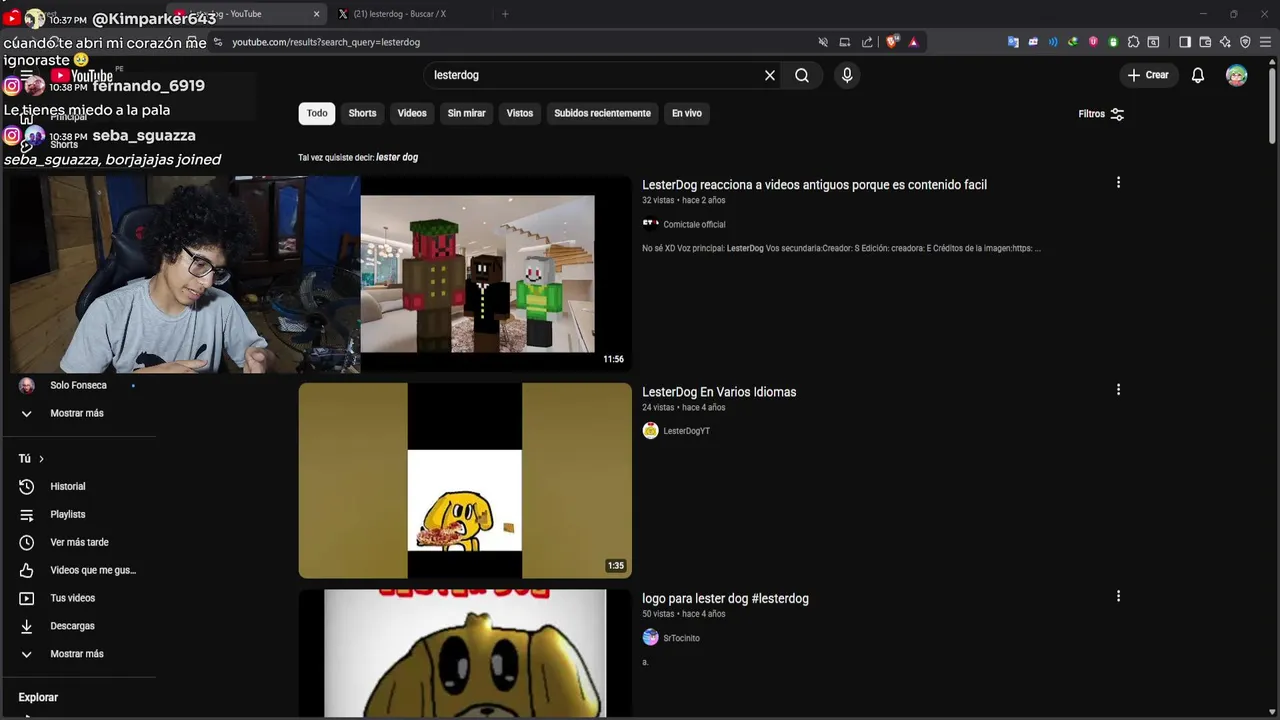Open the SrTocinito channel

(681, 638)
